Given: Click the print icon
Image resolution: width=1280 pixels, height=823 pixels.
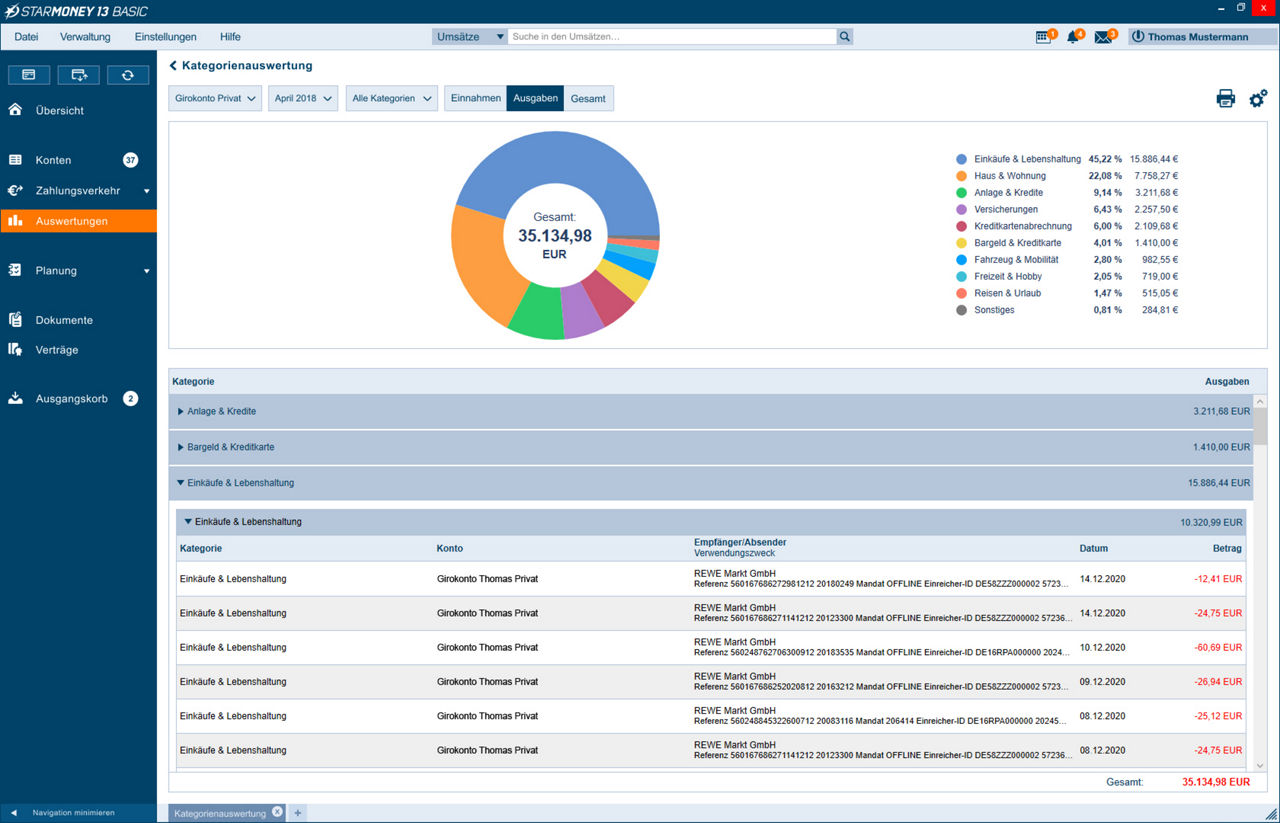Looking at the screenshot, I should [x=1225, y=98].
